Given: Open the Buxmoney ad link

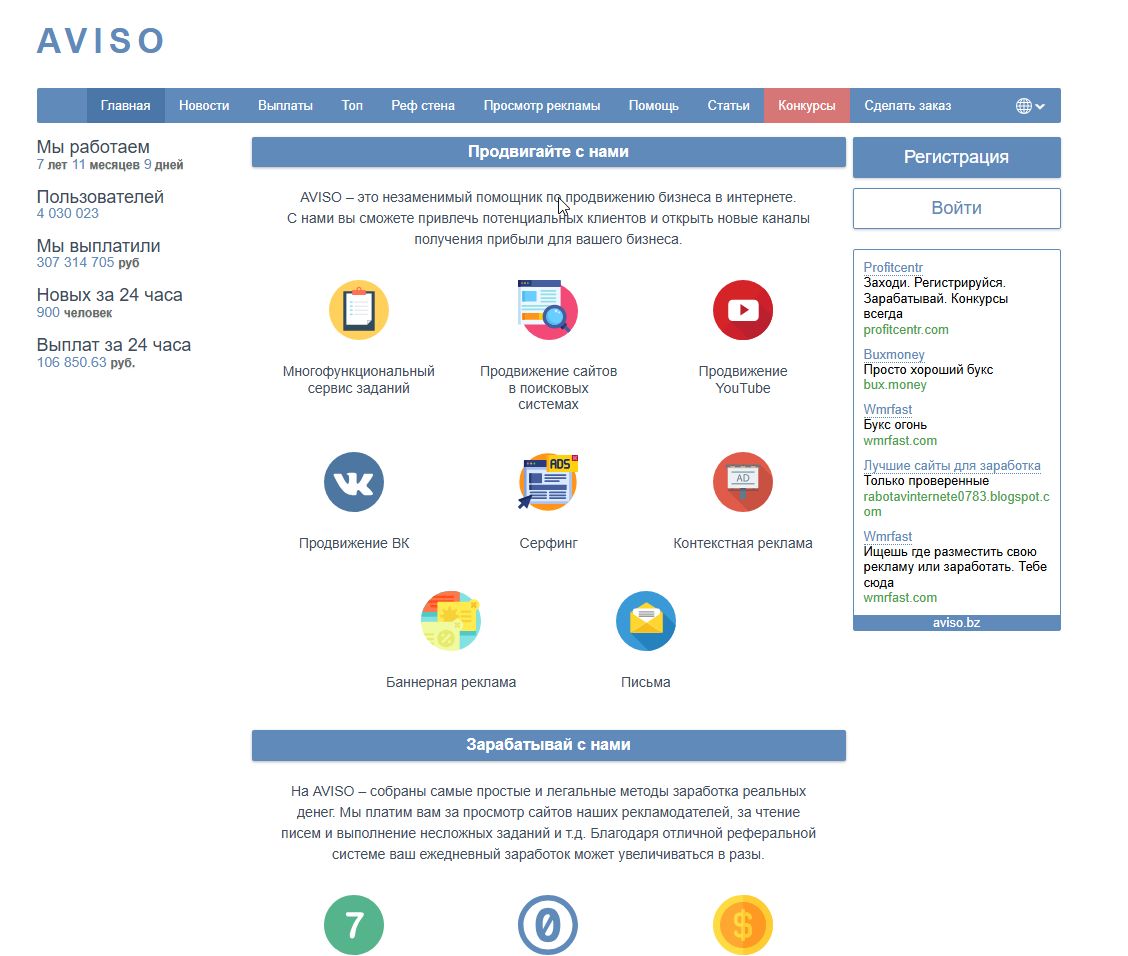Looking at the screenshot, I should [893, 355].
